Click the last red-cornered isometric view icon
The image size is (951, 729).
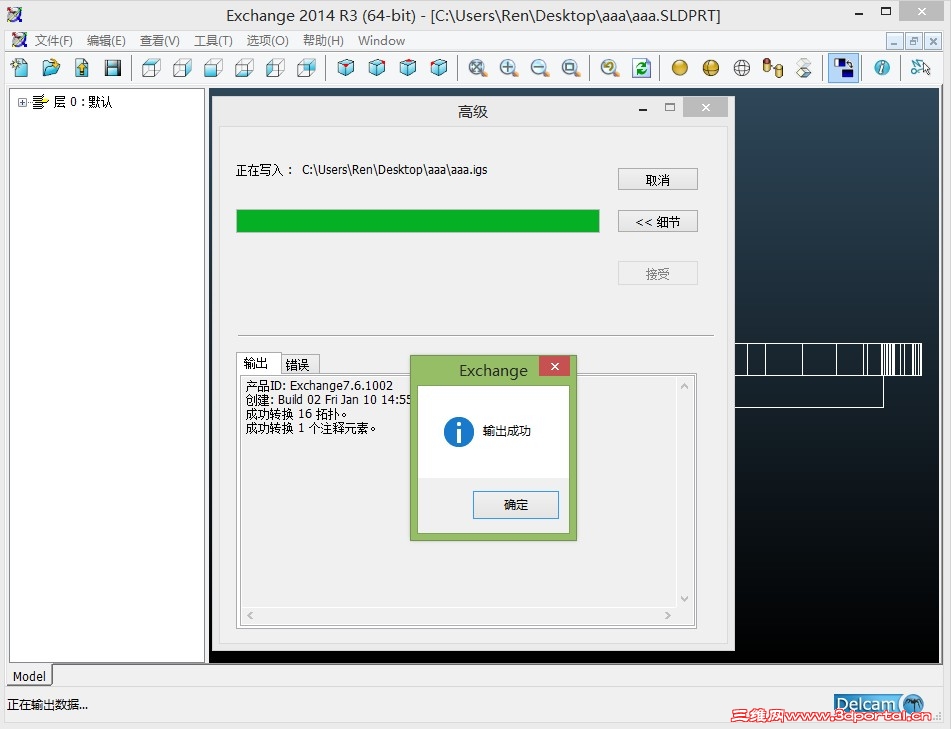click(439, 67)
